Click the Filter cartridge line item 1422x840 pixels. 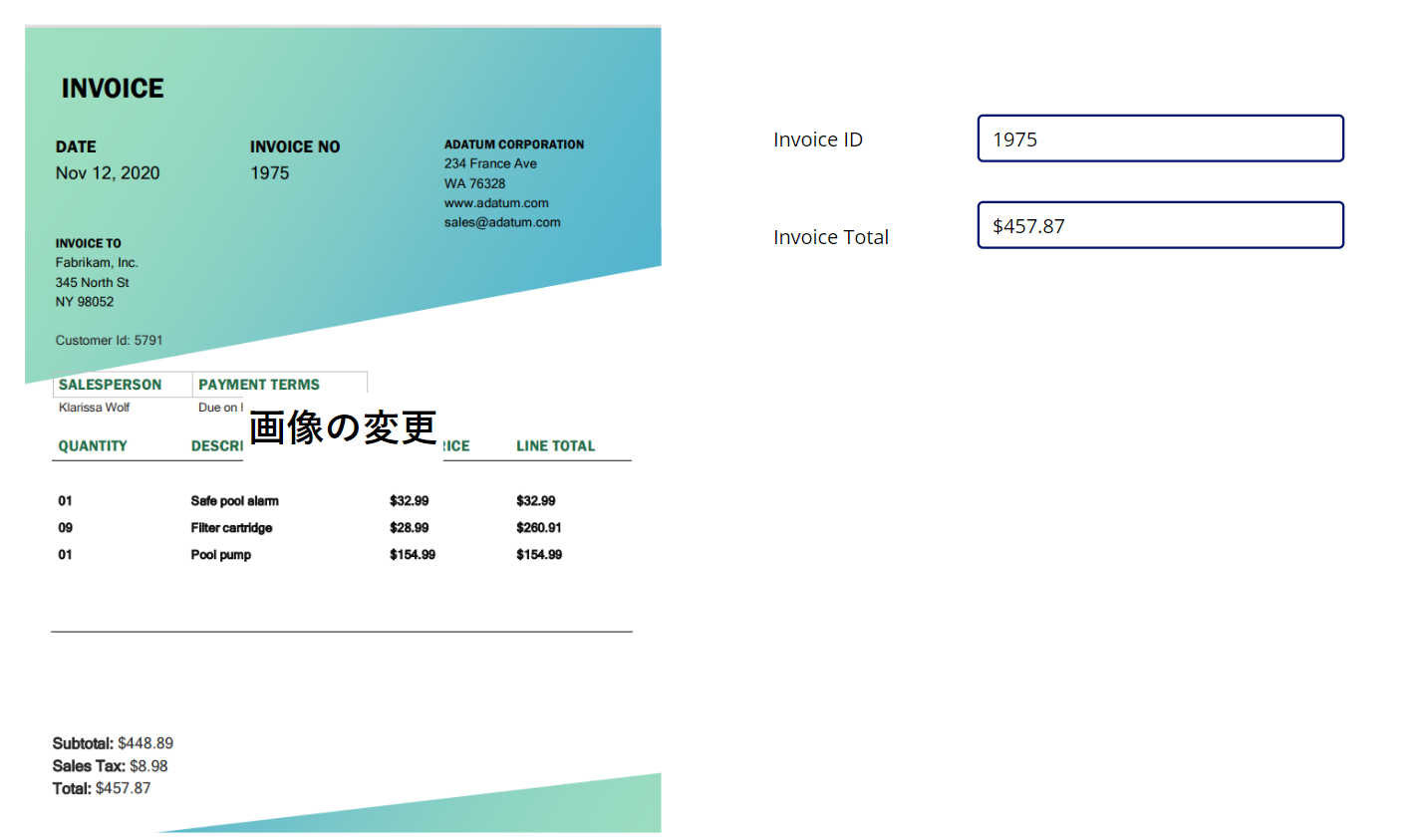231,528
